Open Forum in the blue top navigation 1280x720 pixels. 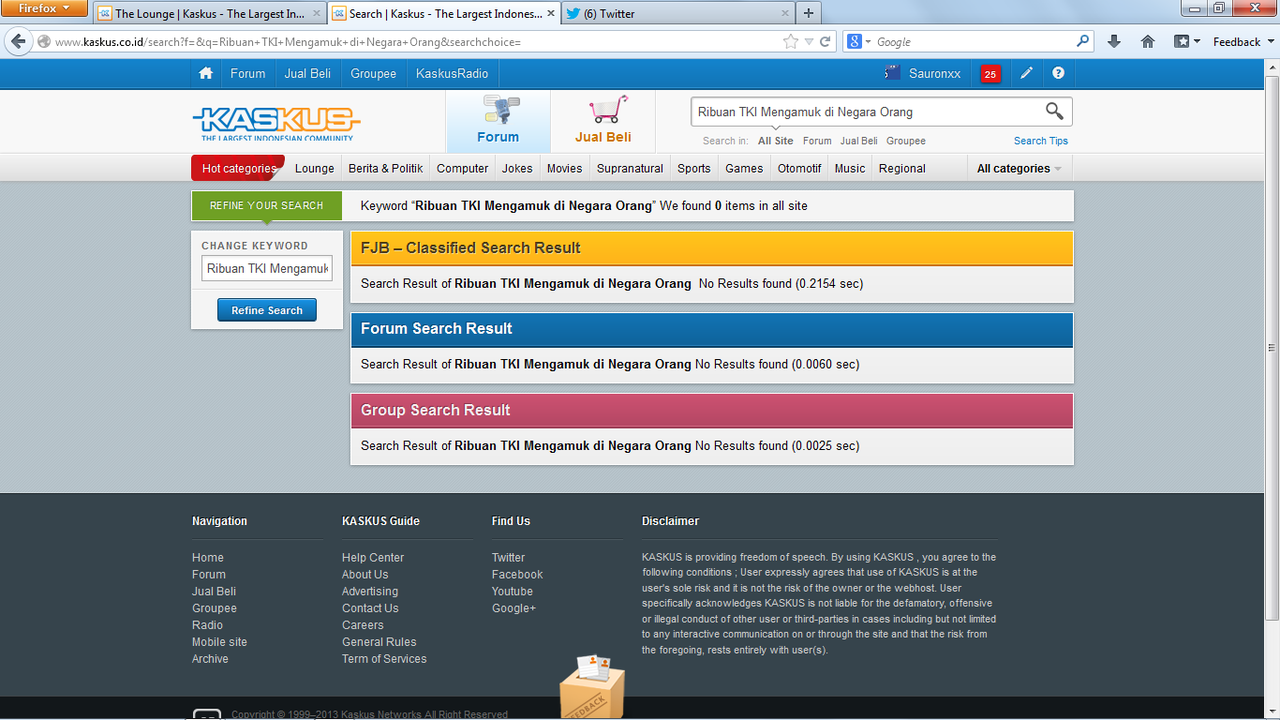click(248, 73)
